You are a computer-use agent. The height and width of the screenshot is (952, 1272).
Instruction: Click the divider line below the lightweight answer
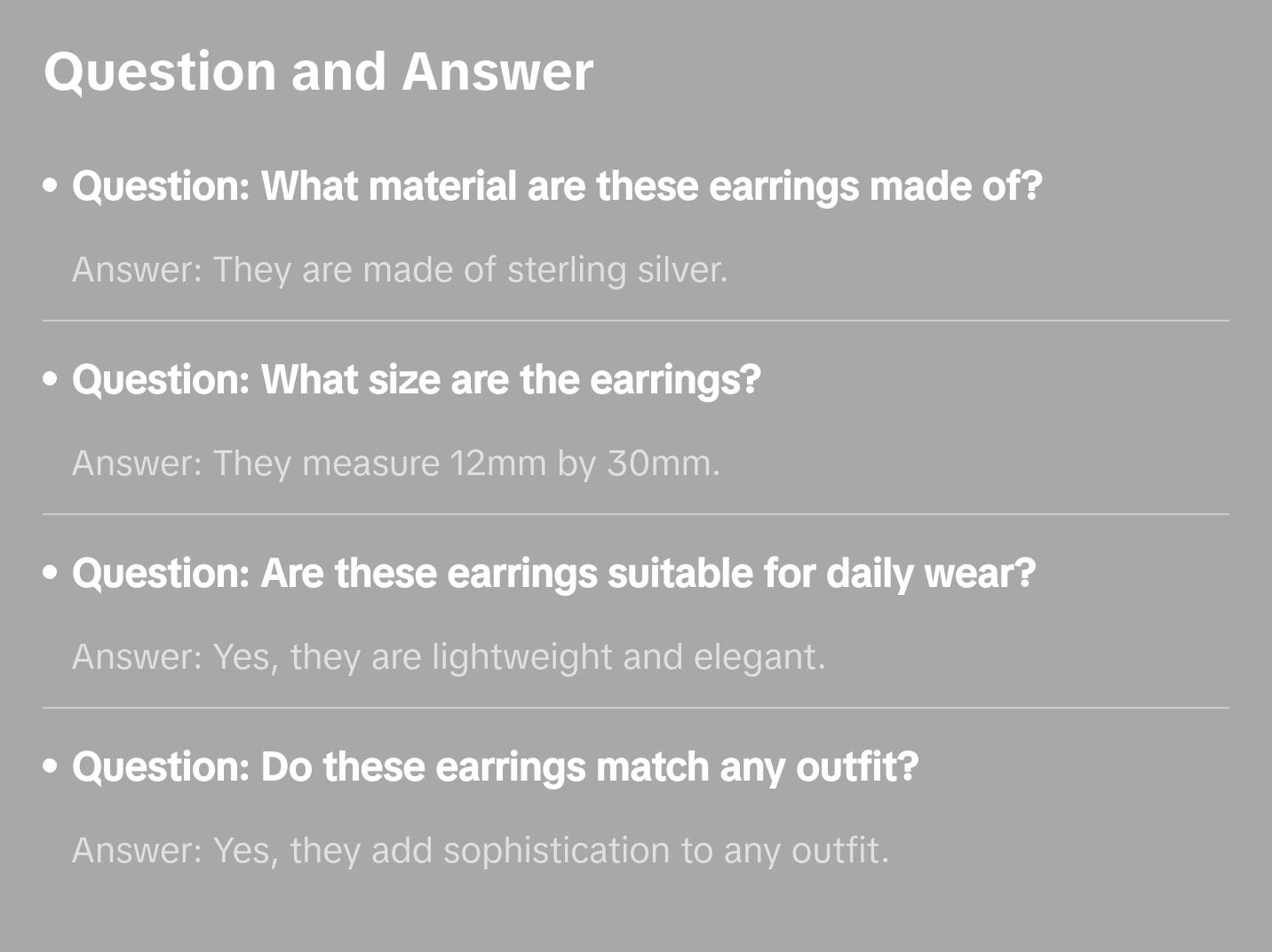(636, 708)
